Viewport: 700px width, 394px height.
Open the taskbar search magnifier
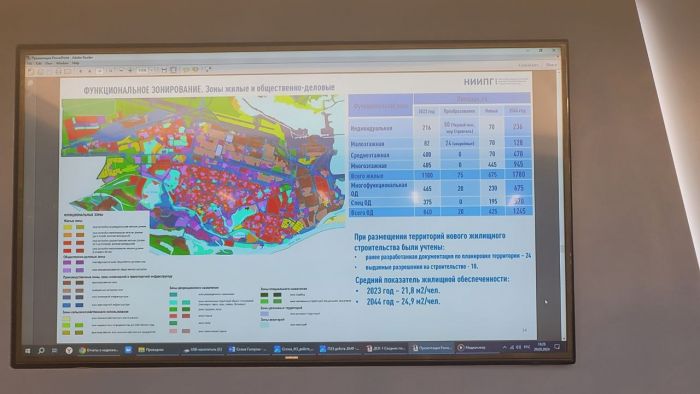(41, 351)
